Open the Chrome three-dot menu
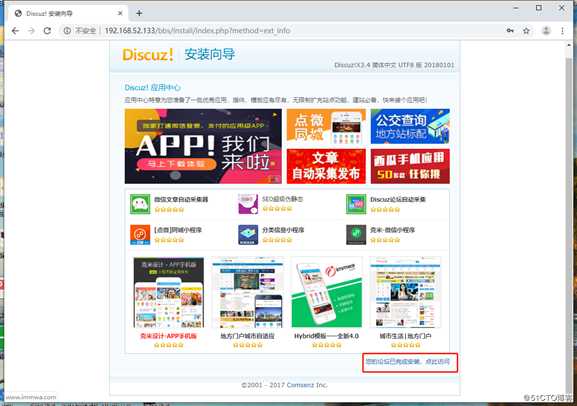 [562, 31]
